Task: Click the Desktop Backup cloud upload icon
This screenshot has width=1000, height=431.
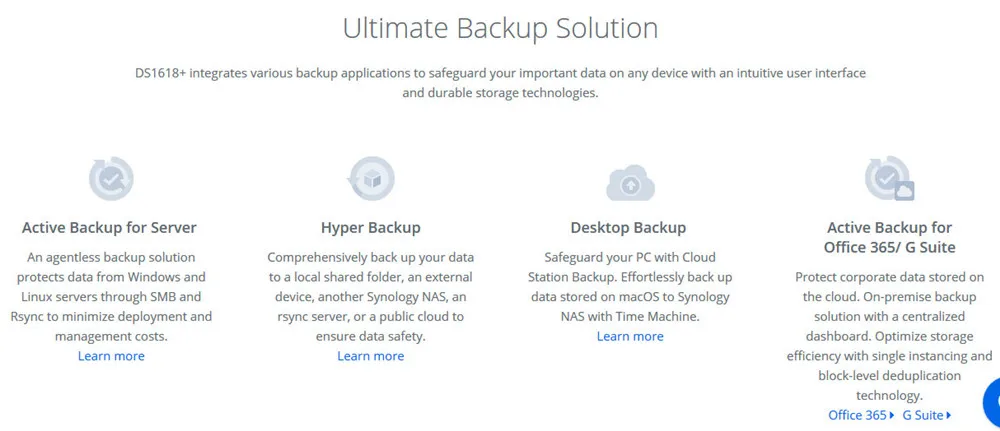Action: coord(630,182)
